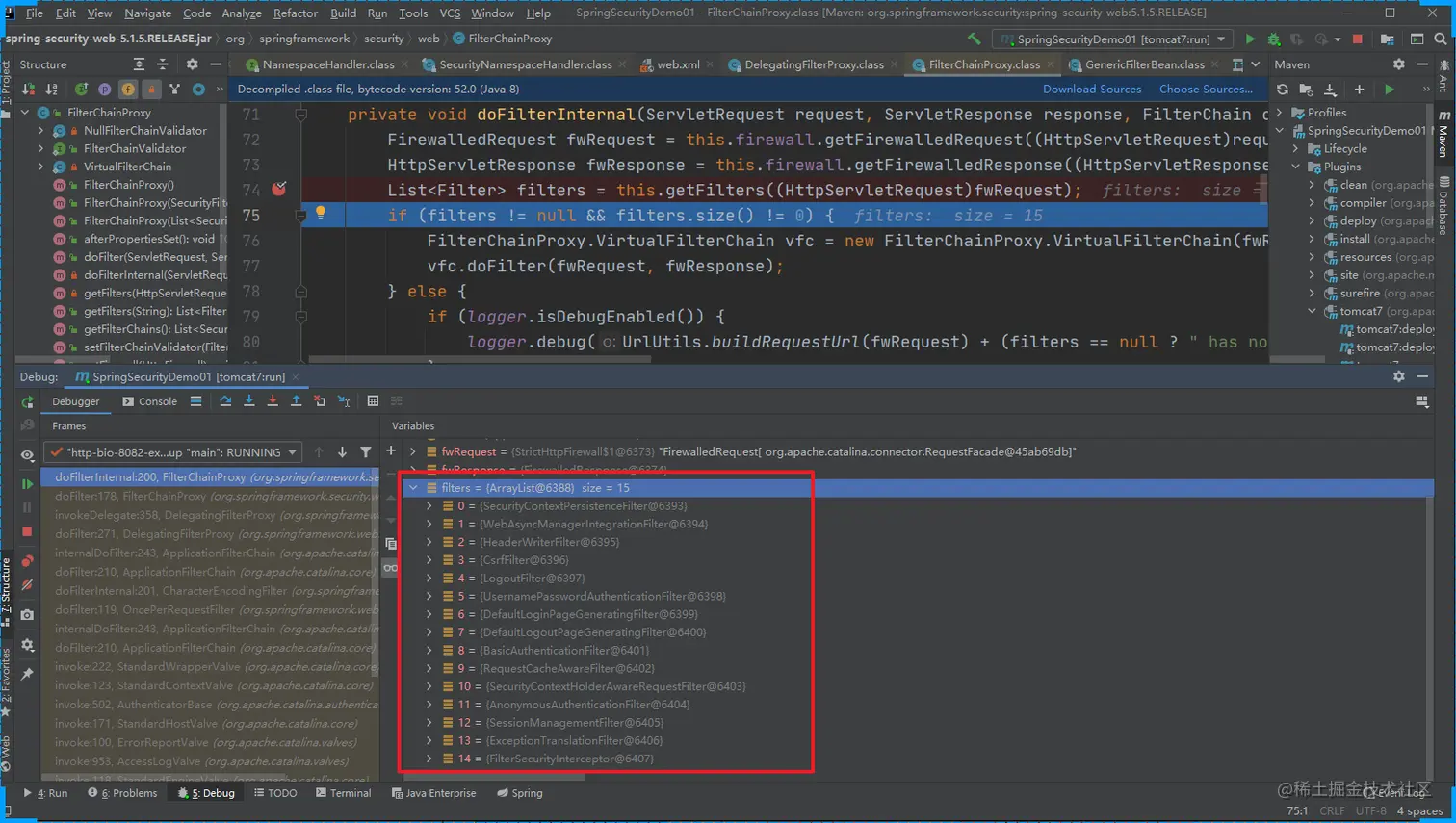This screenshot has width=1456, height=823.
Task: Mute breakpoints in the debug sidebar
Action: pos(27,584)
